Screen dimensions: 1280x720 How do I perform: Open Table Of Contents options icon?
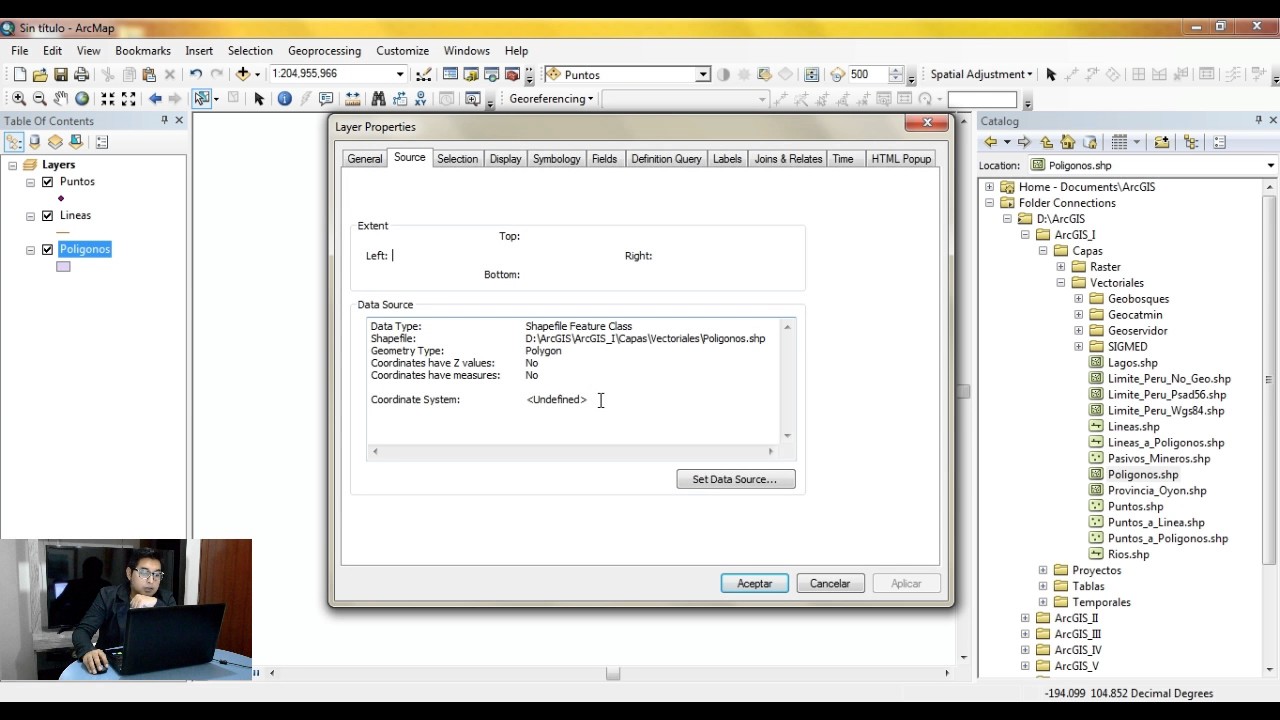102,142
